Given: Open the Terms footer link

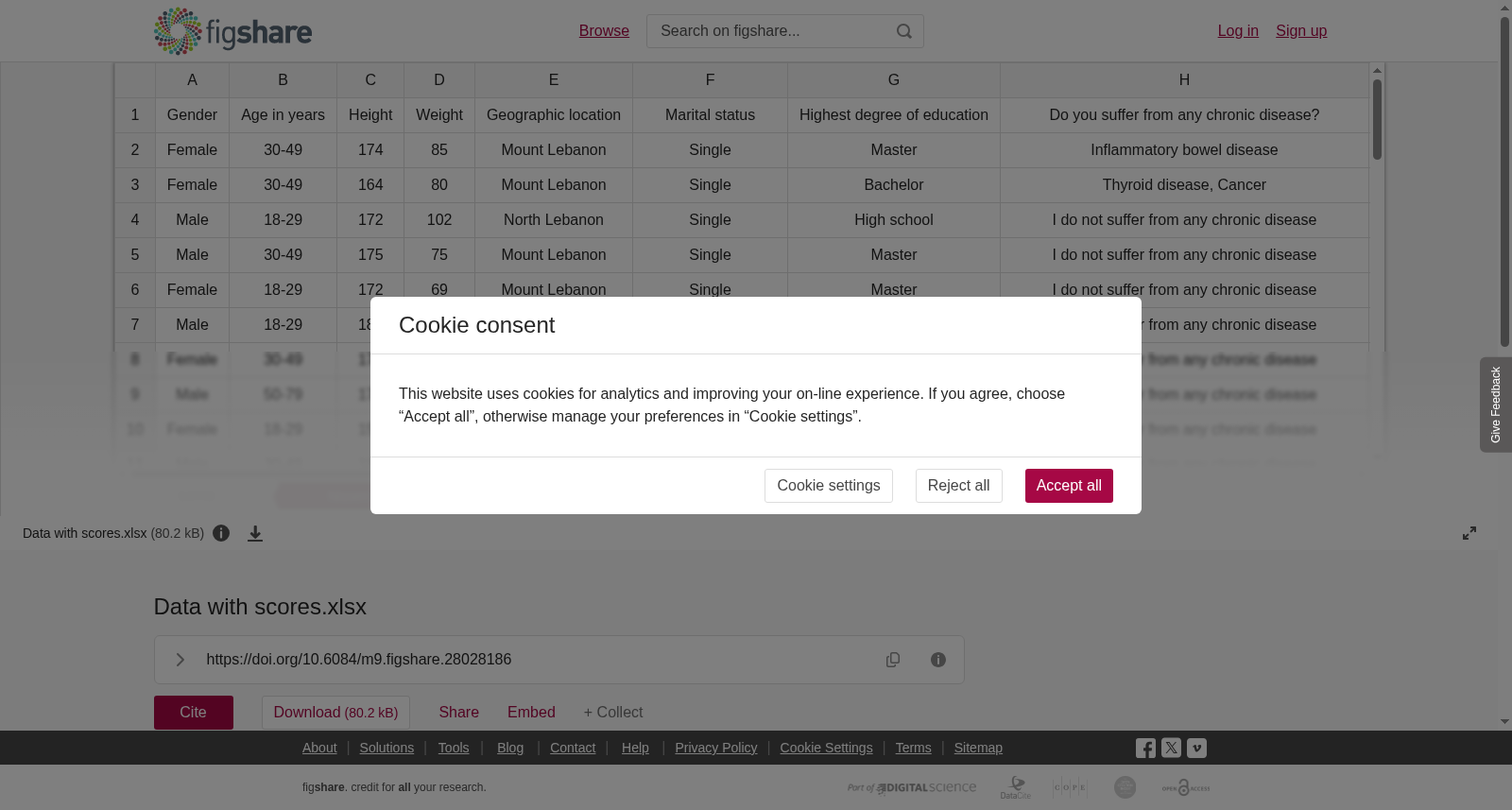Looking at the screenshot, I should coord(913,748).
